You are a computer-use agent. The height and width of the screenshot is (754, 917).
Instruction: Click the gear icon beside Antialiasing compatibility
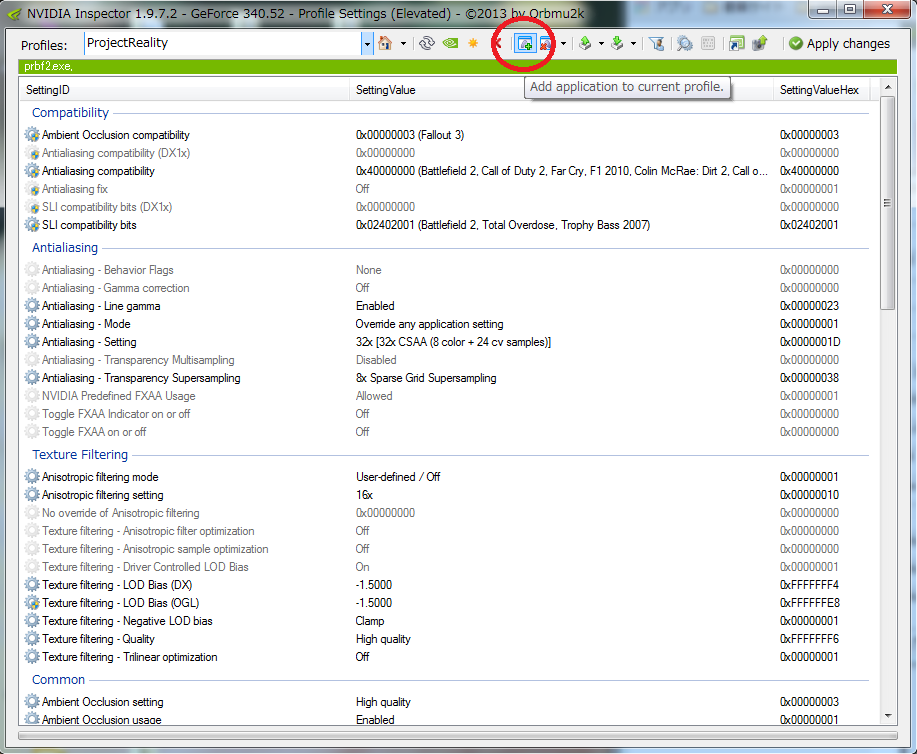32,171
